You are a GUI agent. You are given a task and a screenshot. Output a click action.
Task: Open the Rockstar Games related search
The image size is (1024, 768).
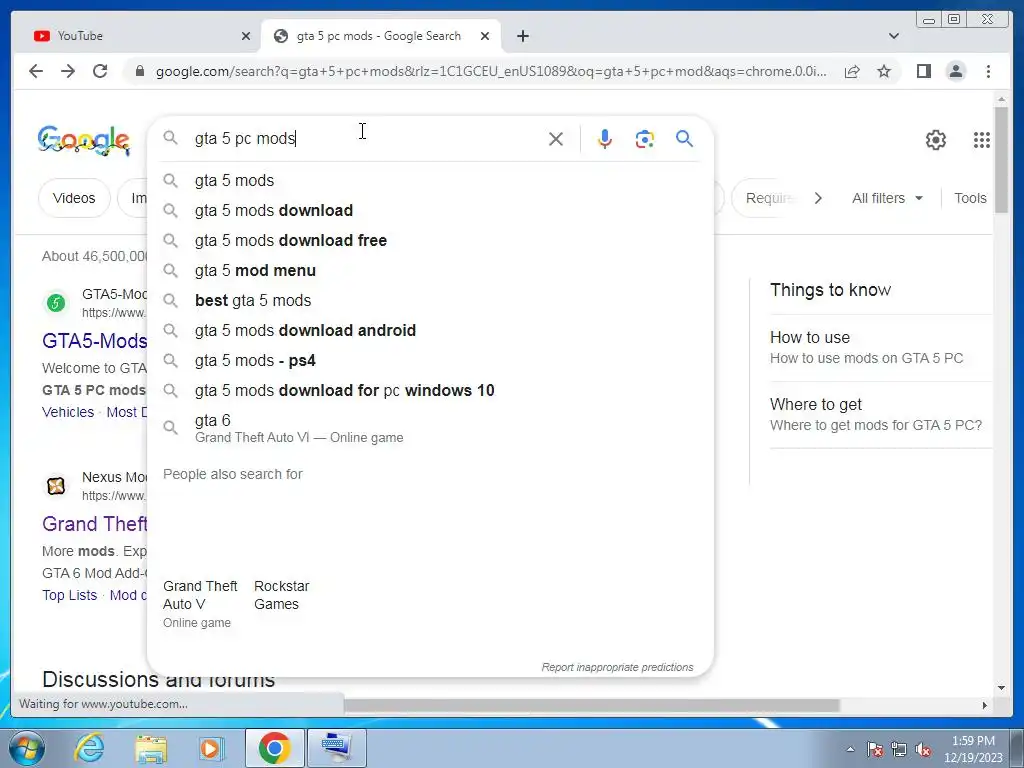click(281, 595)
